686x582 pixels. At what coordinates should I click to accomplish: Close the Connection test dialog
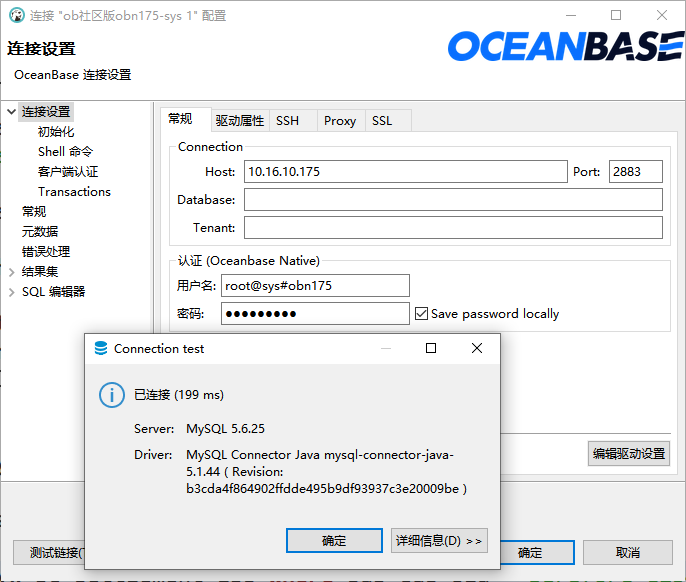pyautogui.click(x=477, y=348)
